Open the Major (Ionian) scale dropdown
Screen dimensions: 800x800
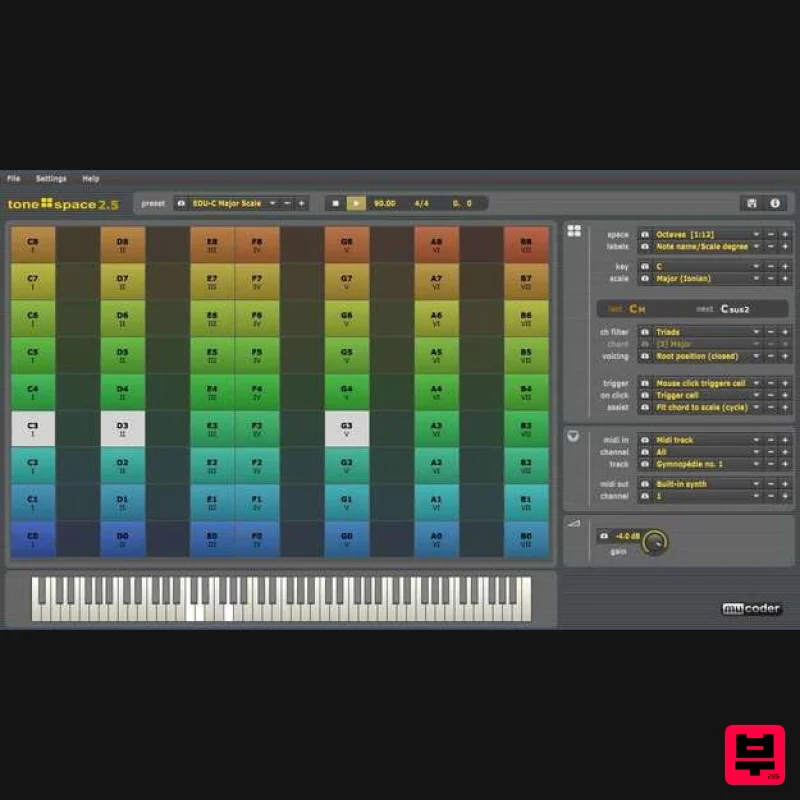pyautogui.click(x=707, y=279)
